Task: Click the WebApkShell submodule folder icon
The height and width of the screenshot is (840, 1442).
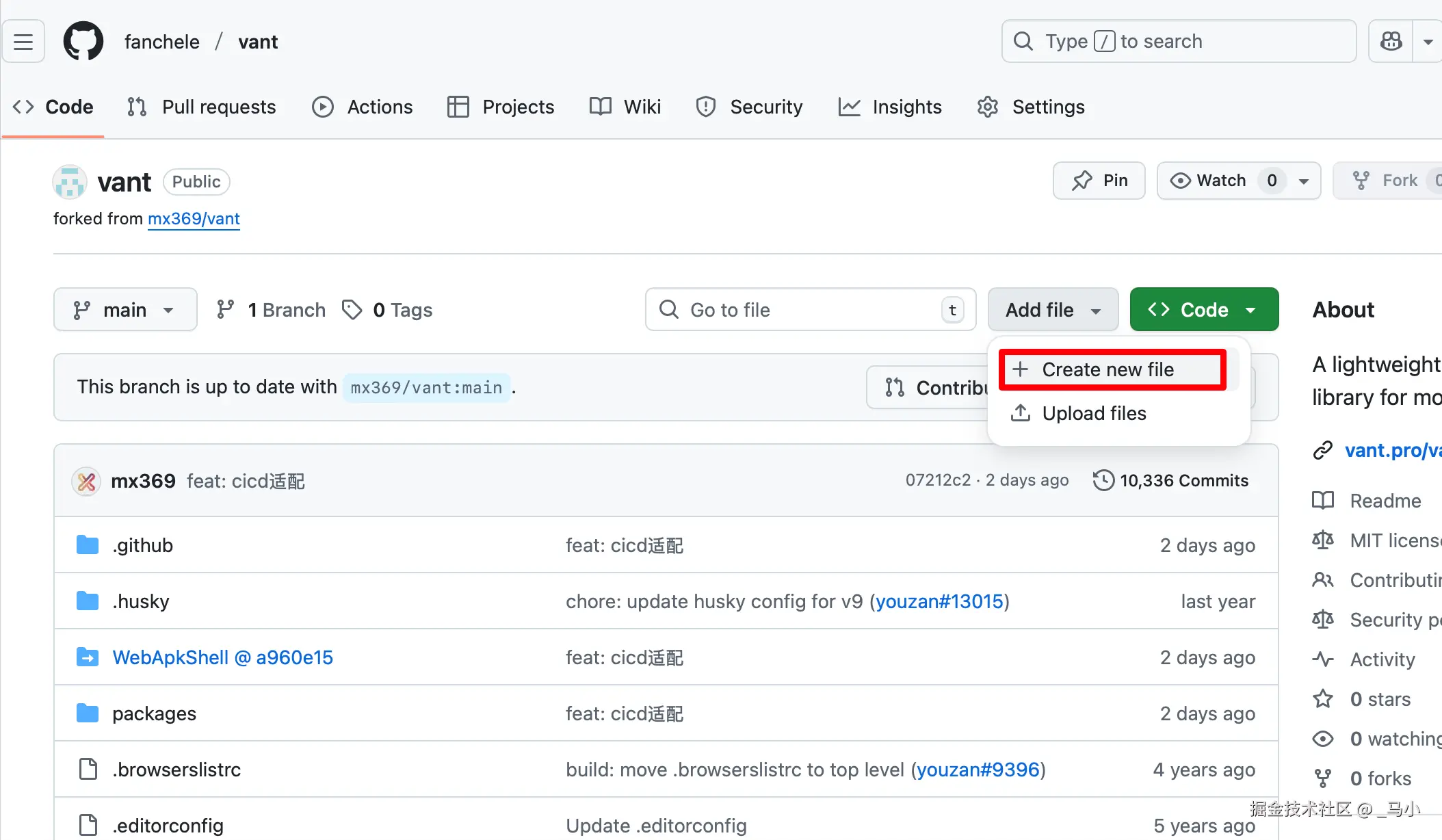Action: 88,657
